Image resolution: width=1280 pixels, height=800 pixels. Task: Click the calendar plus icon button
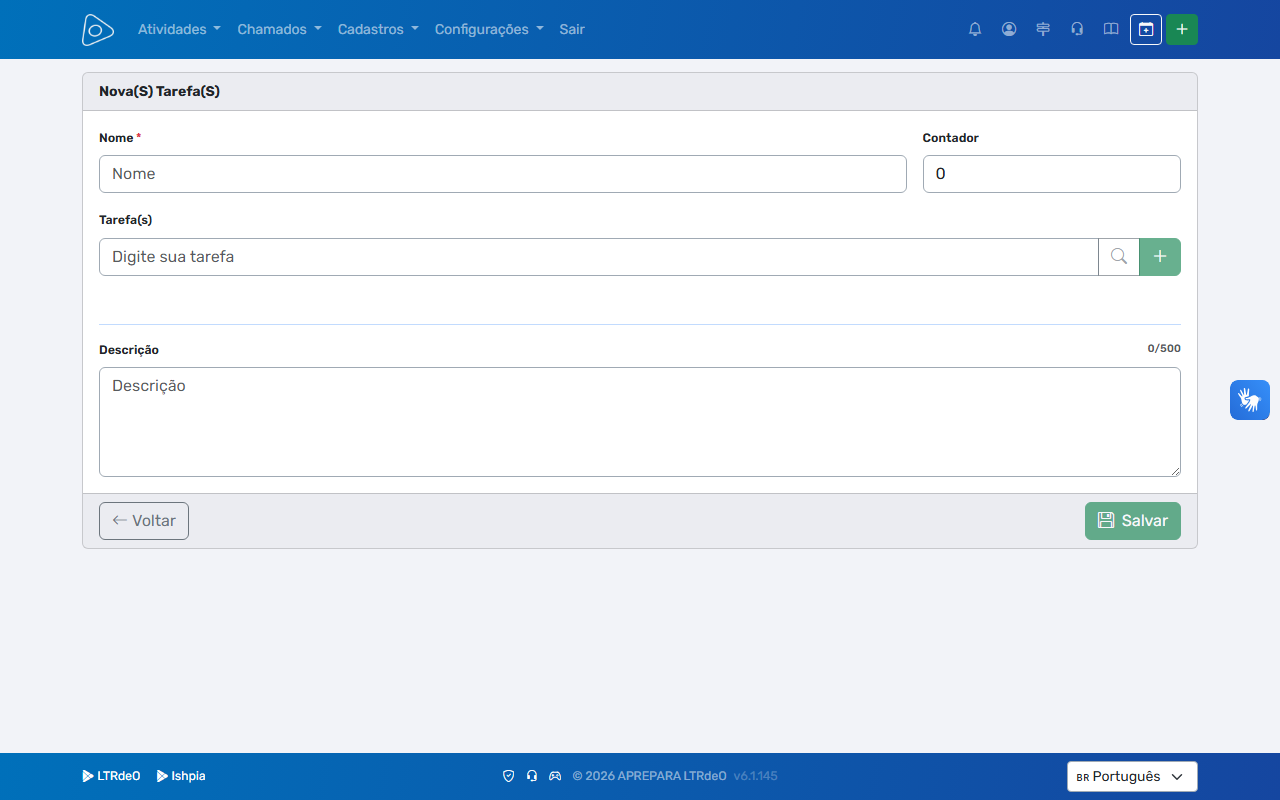1146,29
